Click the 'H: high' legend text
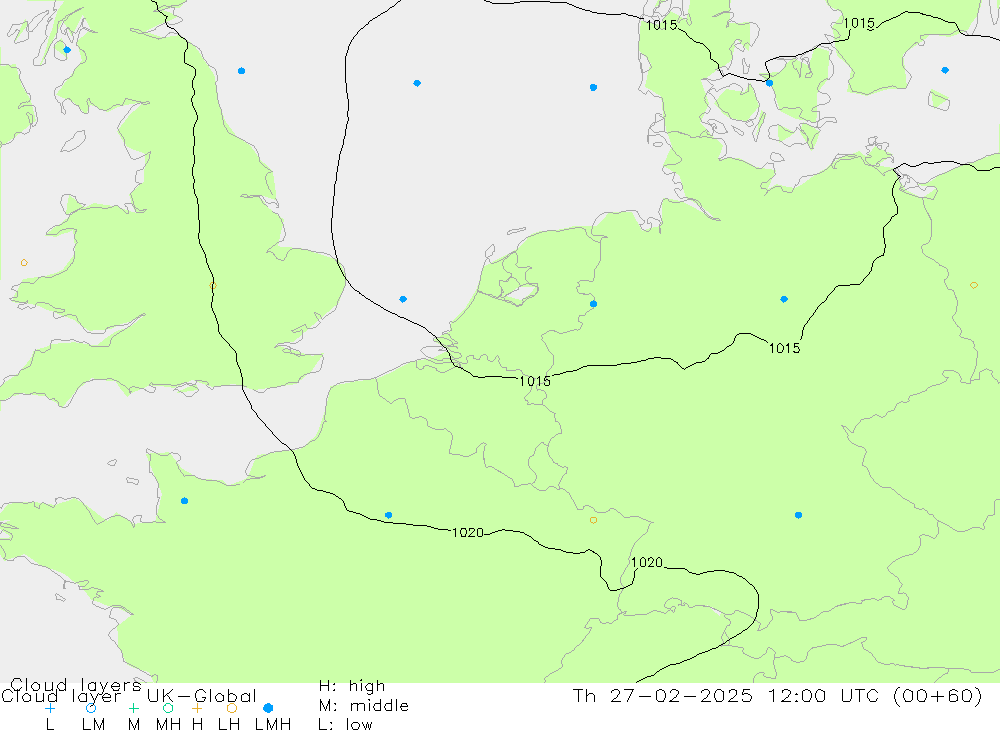Screen dimensions: 1000x733 [x=352, y=686]
